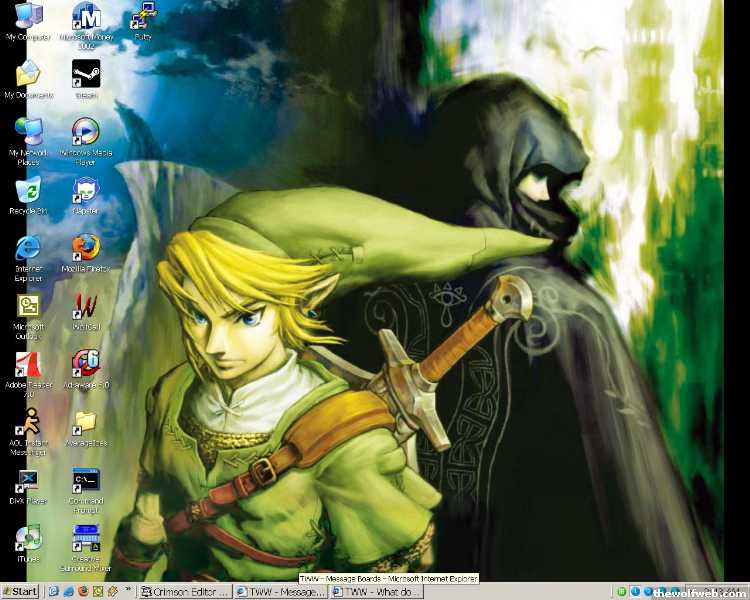Click the Recycle Bin icon
Screen dimensions: 750x600
(x=28, y=189)
